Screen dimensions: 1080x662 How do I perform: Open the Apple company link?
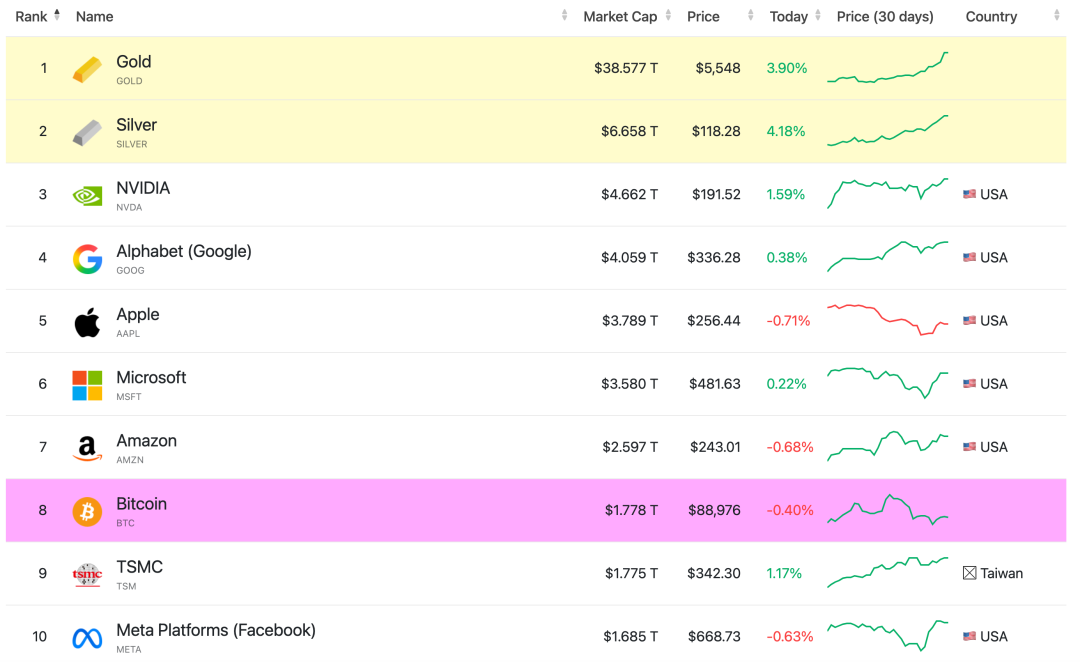[138, 315]
